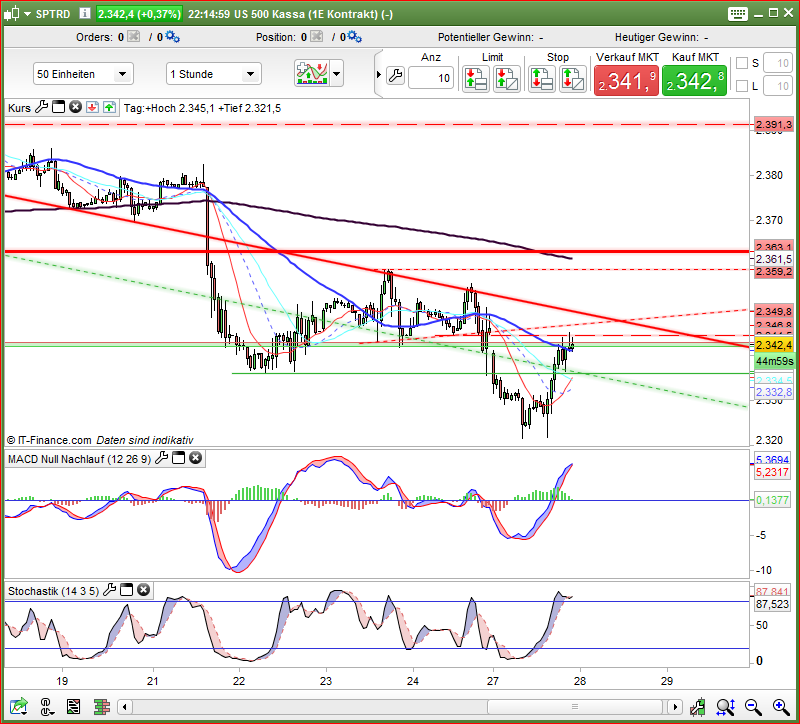
Task: Maximize the Kurs price panel
Action: point(59,107)
